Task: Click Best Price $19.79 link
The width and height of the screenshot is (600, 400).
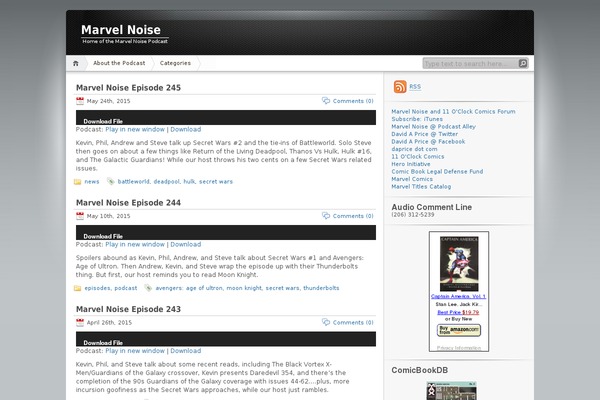Action: [458, 312]
